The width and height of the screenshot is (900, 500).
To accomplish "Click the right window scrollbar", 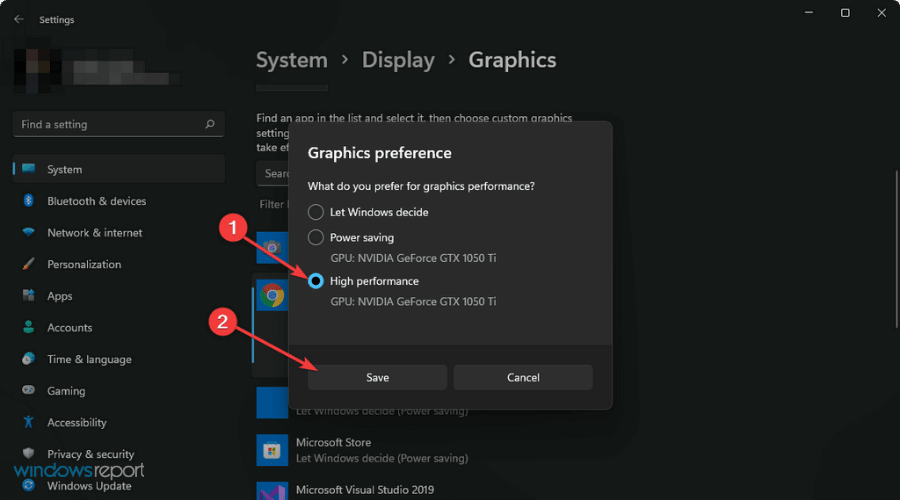I will pyautogui.click(x=896, y=249).
